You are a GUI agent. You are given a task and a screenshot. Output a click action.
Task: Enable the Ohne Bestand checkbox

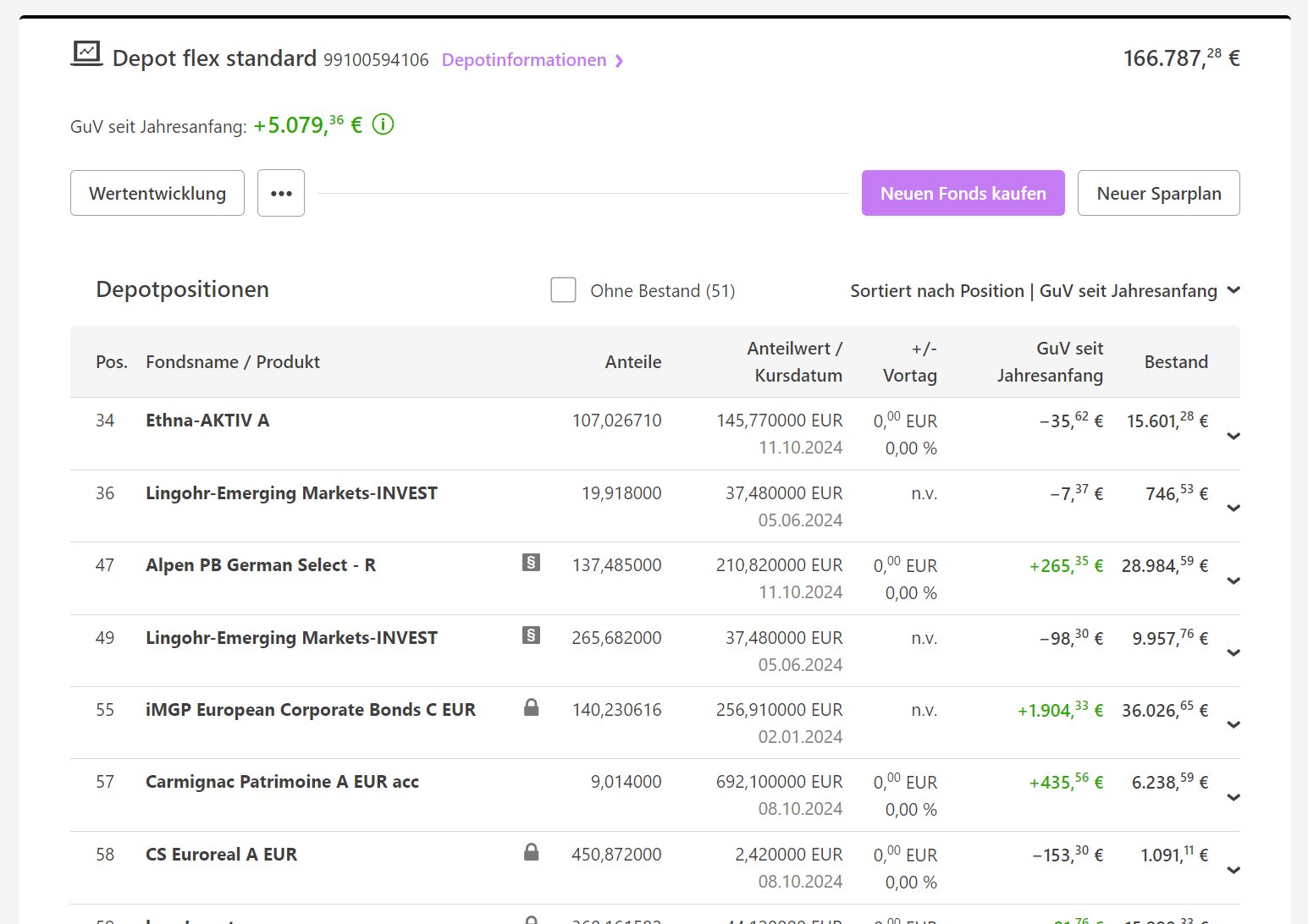563,290
